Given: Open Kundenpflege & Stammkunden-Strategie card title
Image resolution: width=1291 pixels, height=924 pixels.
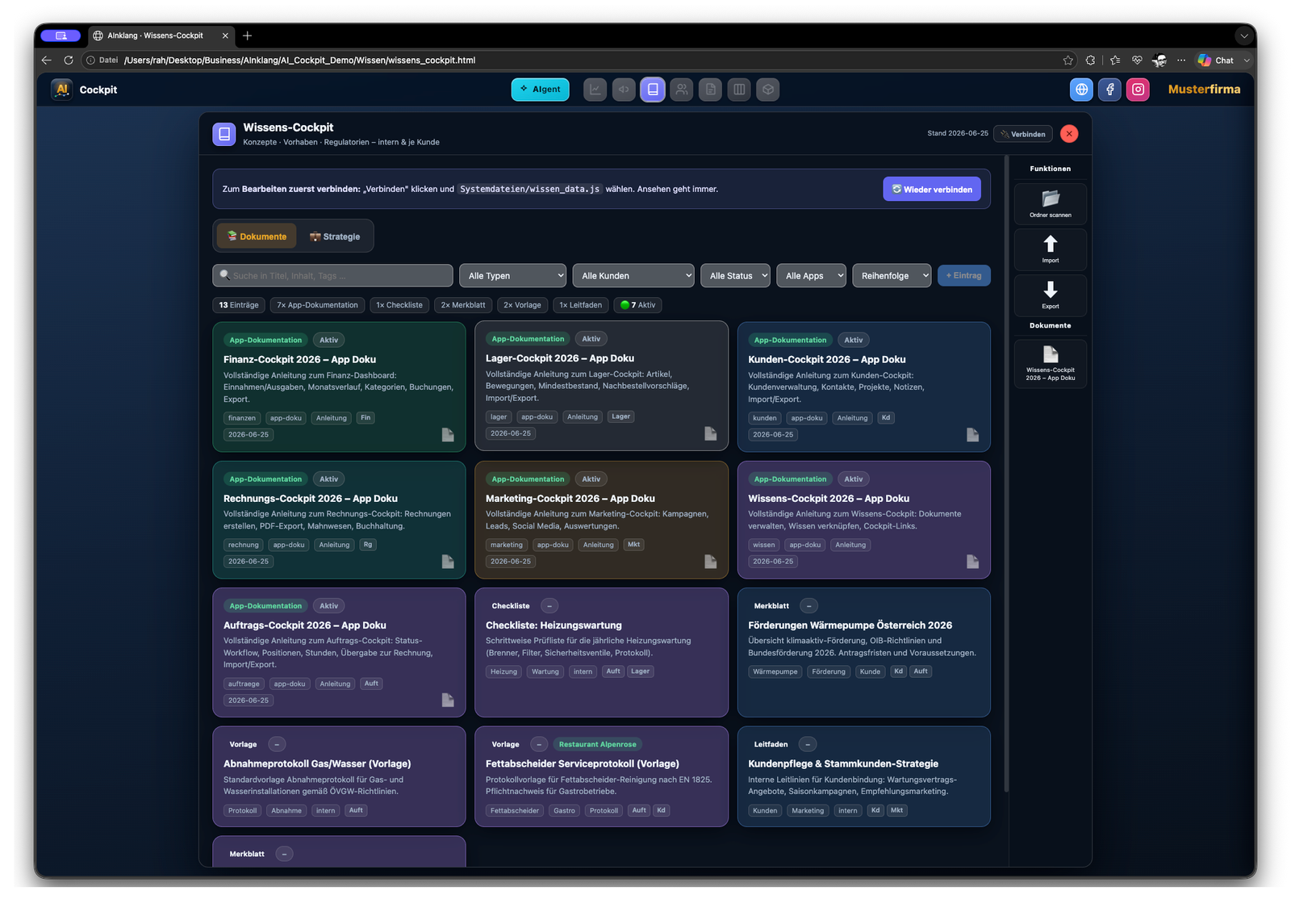Looking at the screenshot, I should (x=843, y=764).
